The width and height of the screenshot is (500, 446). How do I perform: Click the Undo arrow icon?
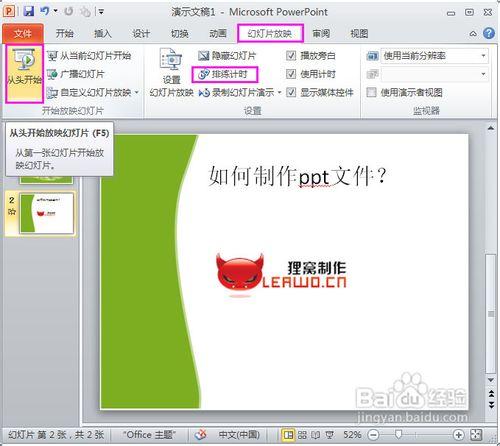coord(45,11)
